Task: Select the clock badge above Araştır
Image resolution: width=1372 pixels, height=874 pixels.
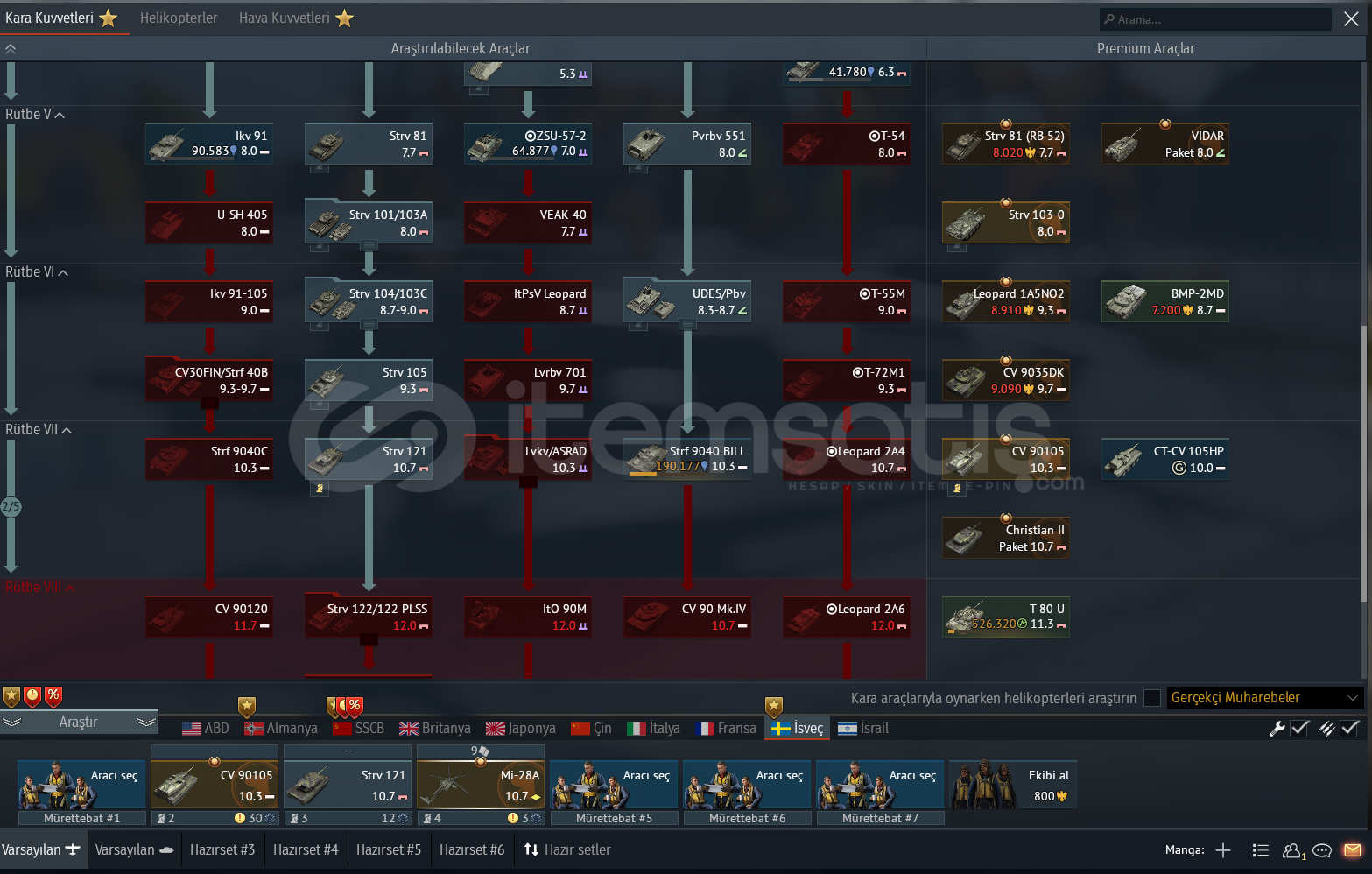Action: (32, 696)
